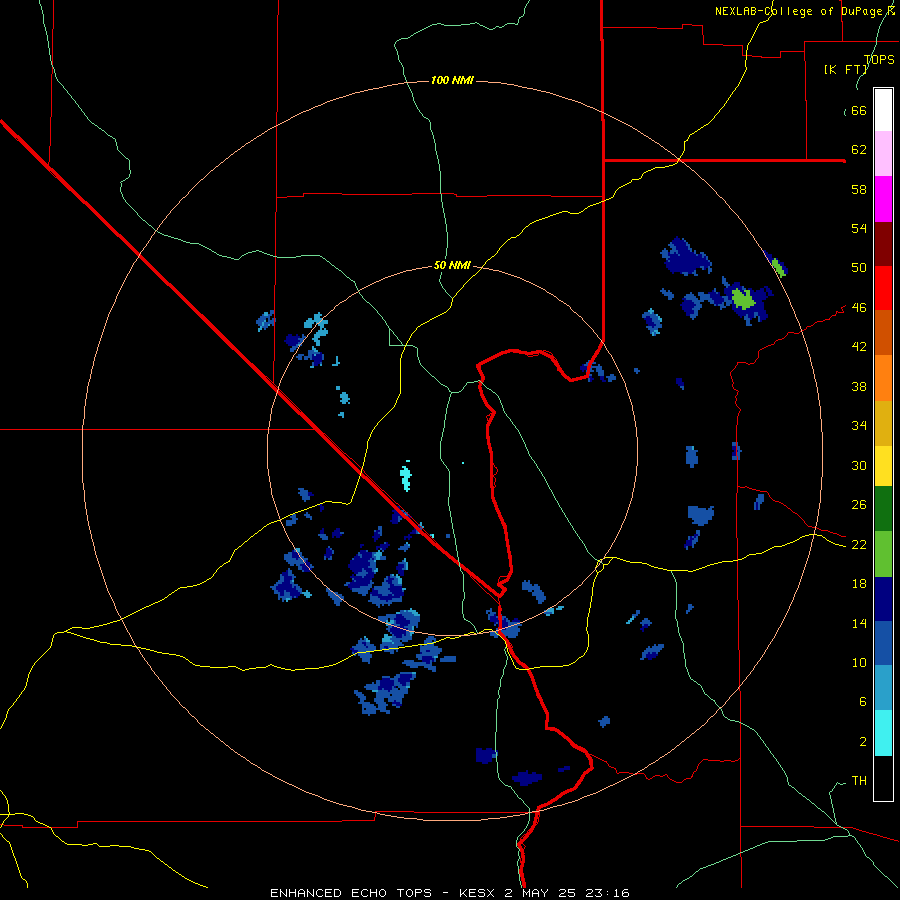Click the TH label on the legend

pos(859,780)
